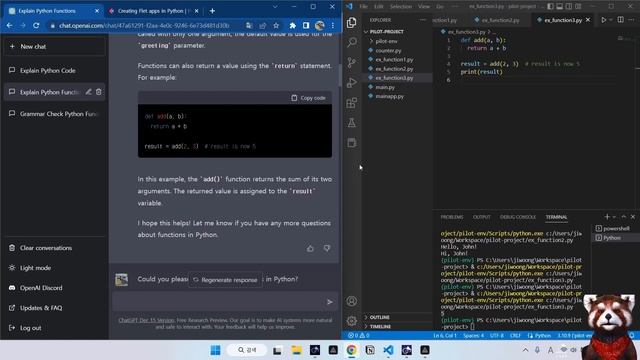Switch to Chrome in taskbar
Image resolution: width=640 pixels, height=360 pixels.
351,350
